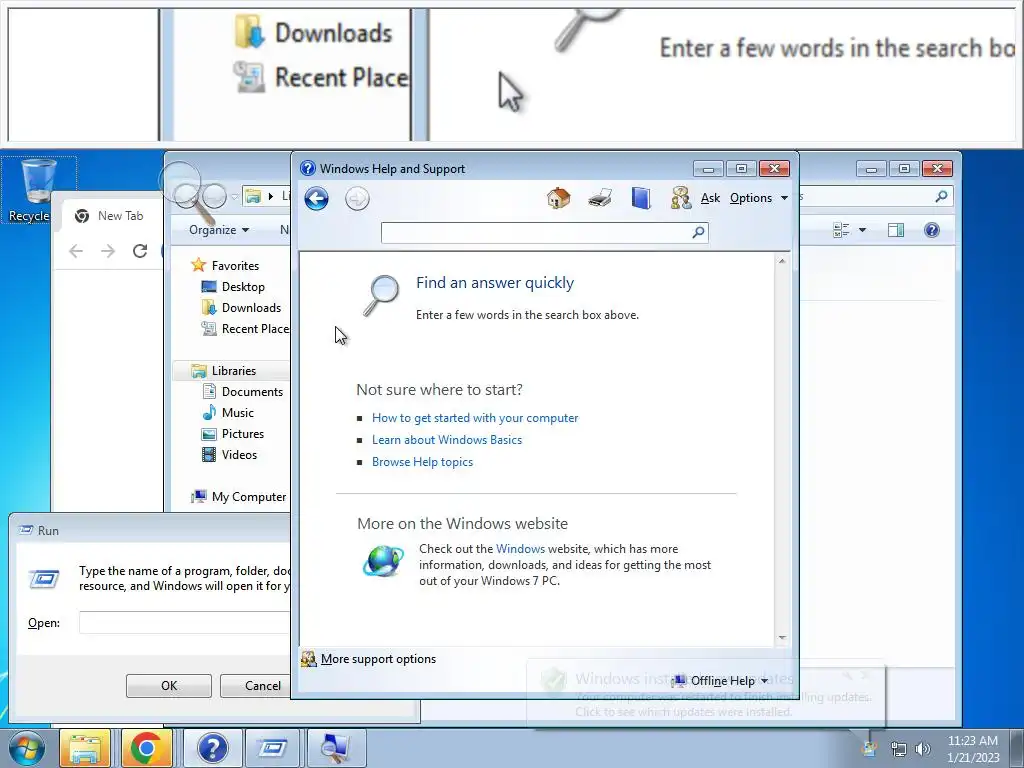Image resolution: width=1024 pixels, height=768 pixels.
Task: Open the Help home page icon
Action: 558,197
